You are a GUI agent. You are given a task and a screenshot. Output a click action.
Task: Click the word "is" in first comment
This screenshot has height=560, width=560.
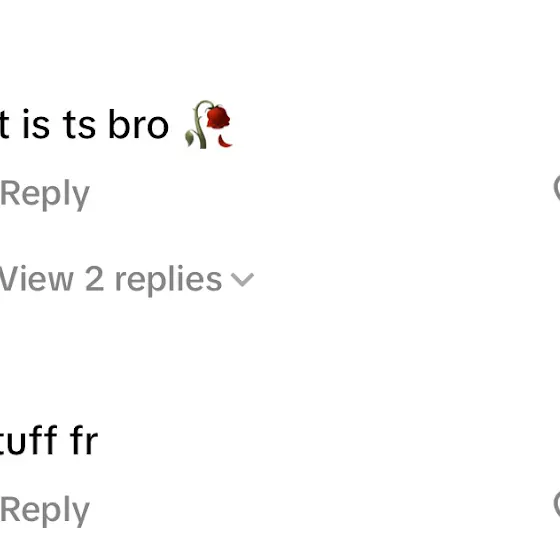point(36,125)
